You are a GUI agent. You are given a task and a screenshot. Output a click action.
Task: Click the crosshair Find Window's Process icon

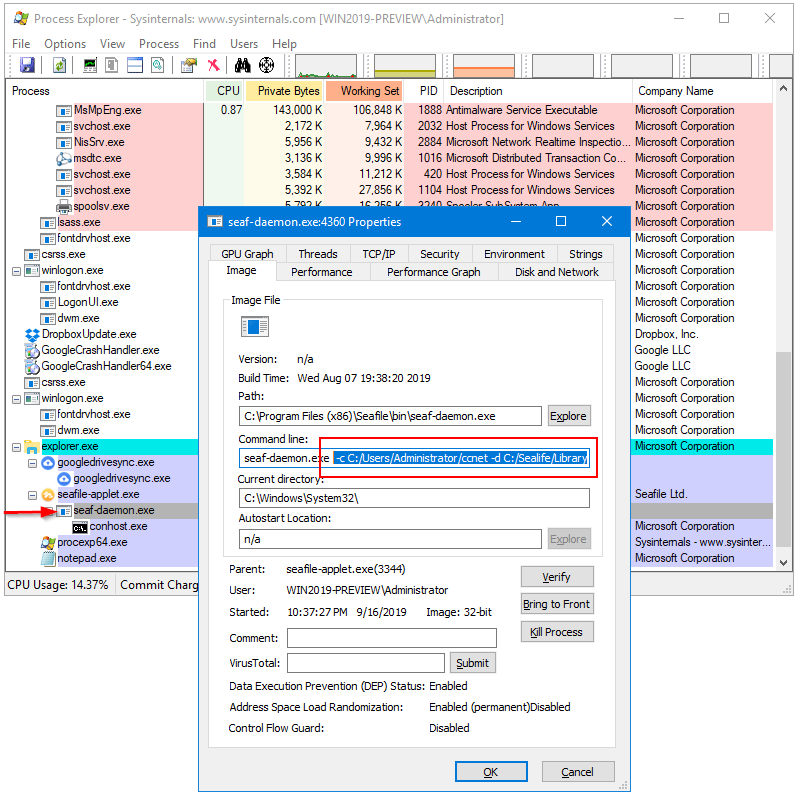267,65
